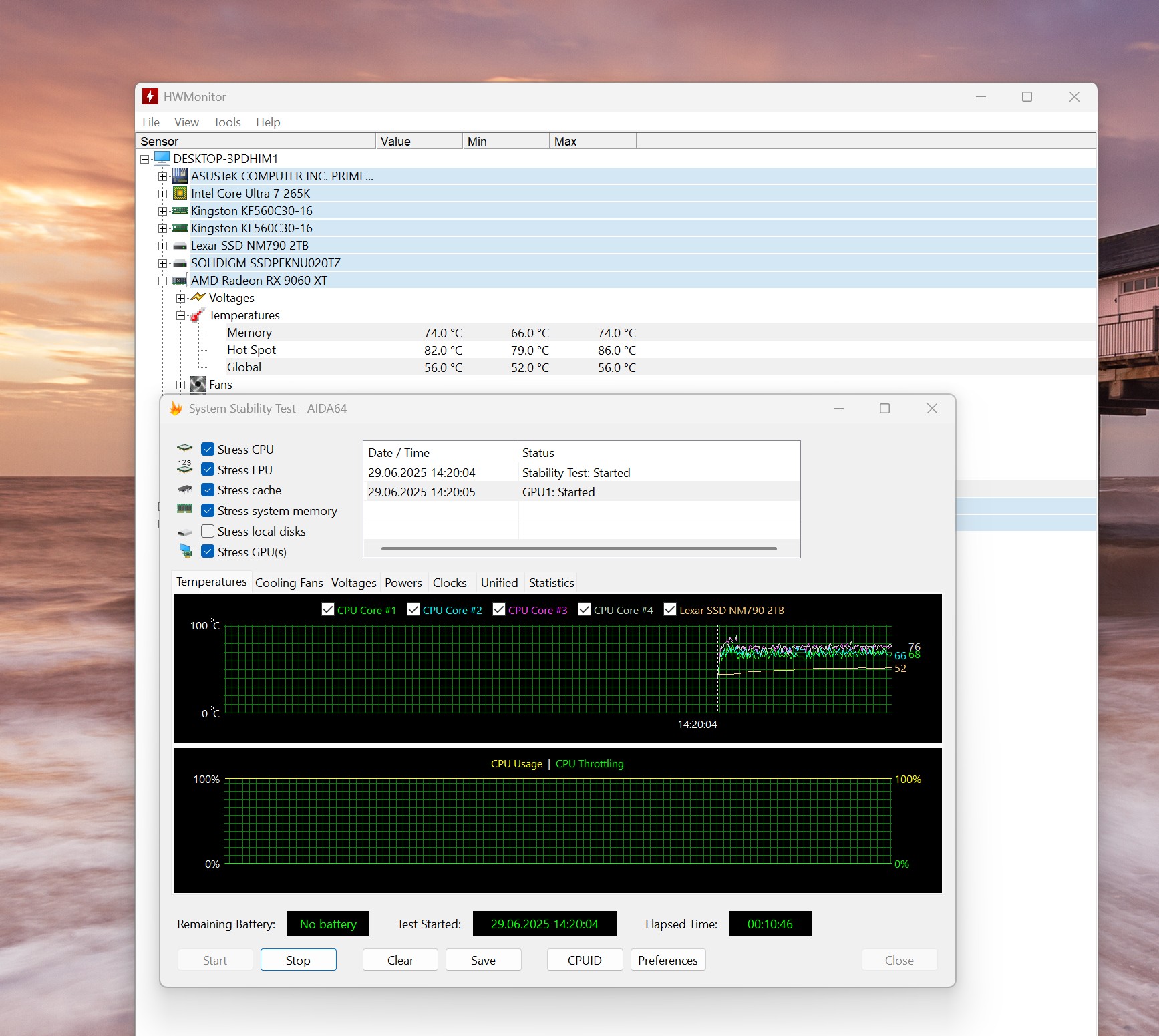
Task: Click the SOLIDIGM SSD drive icon
Action: click(180, 263)
